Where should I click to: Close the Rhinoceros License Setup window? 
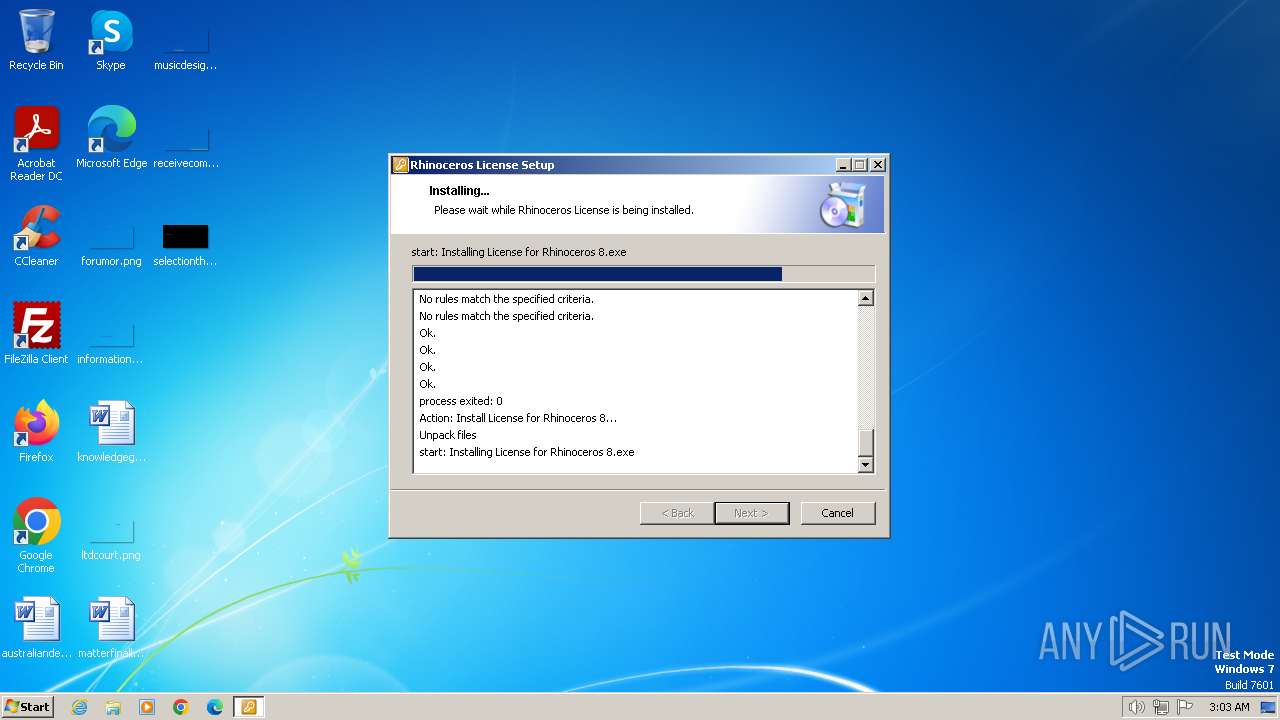878,165
